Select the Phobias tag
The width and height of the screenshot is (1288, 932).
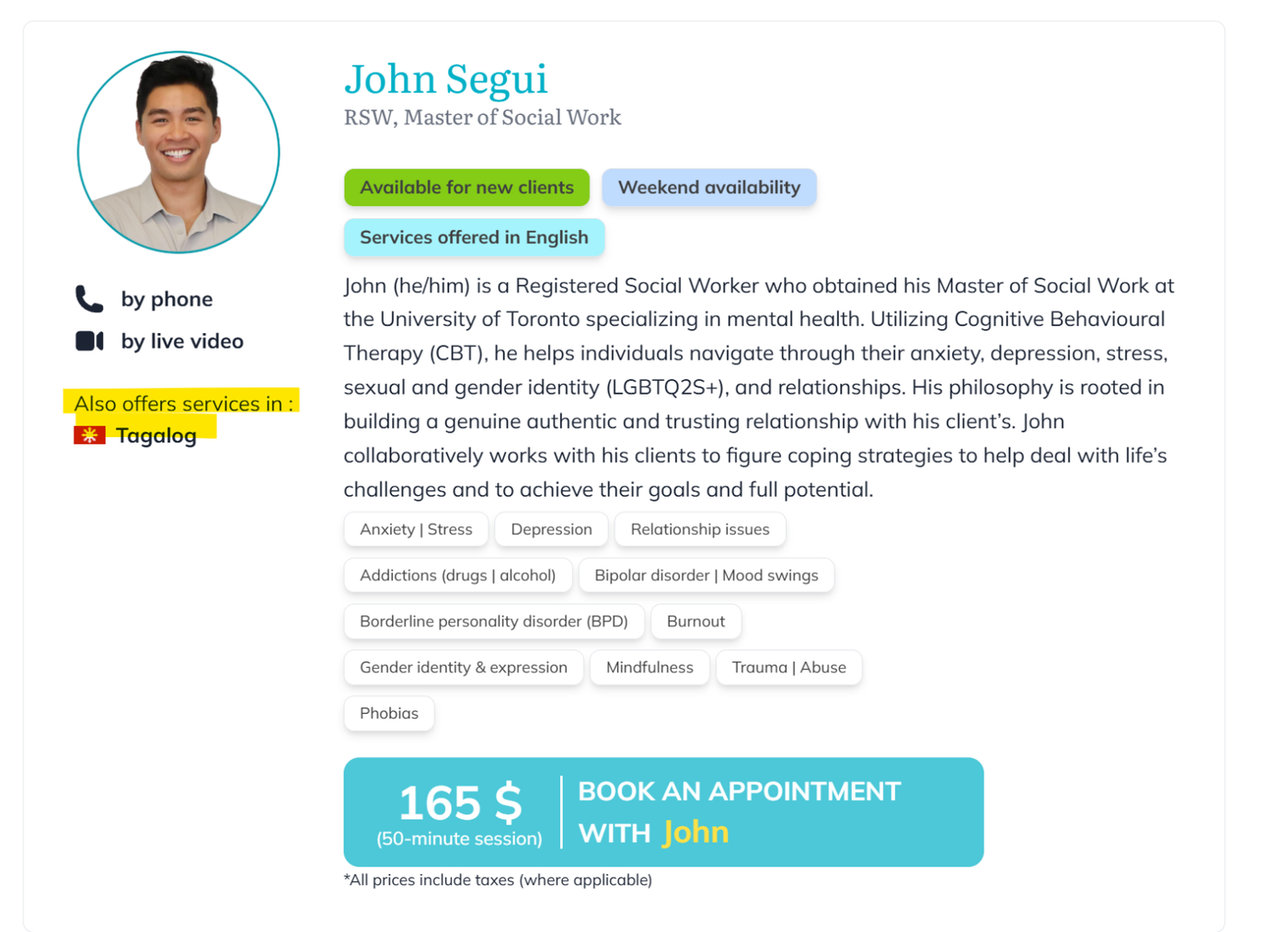388,714
